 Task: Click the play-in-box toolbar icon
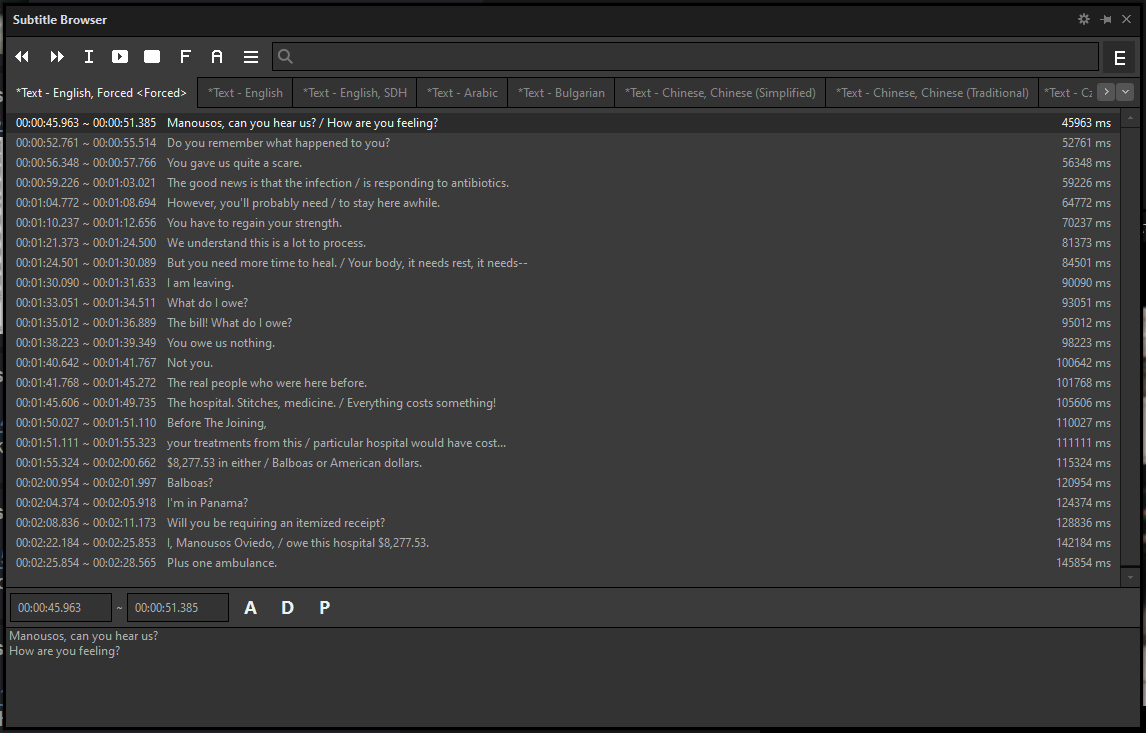(120, 57)
